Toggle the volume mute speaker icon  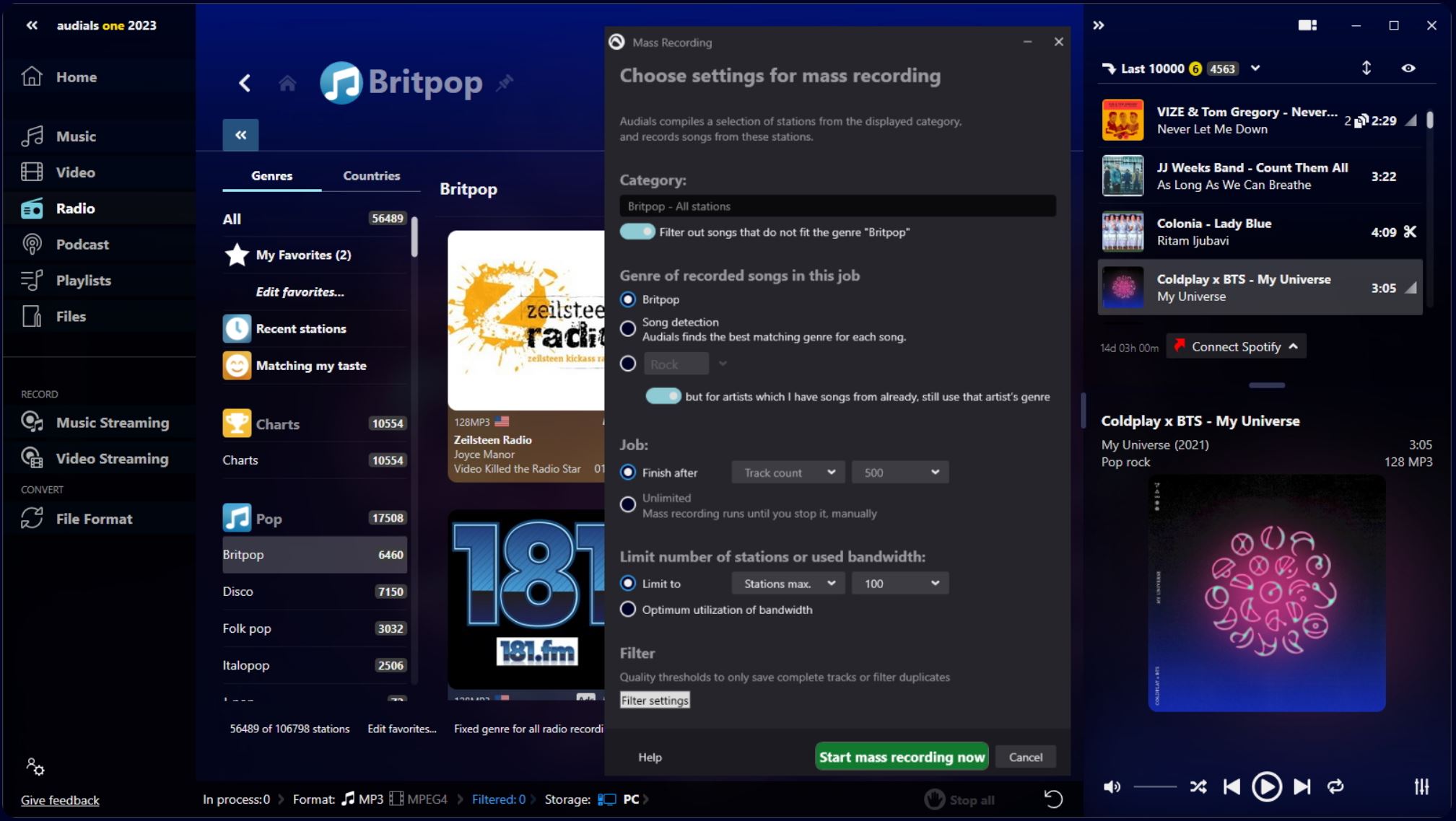(1112, 786)
